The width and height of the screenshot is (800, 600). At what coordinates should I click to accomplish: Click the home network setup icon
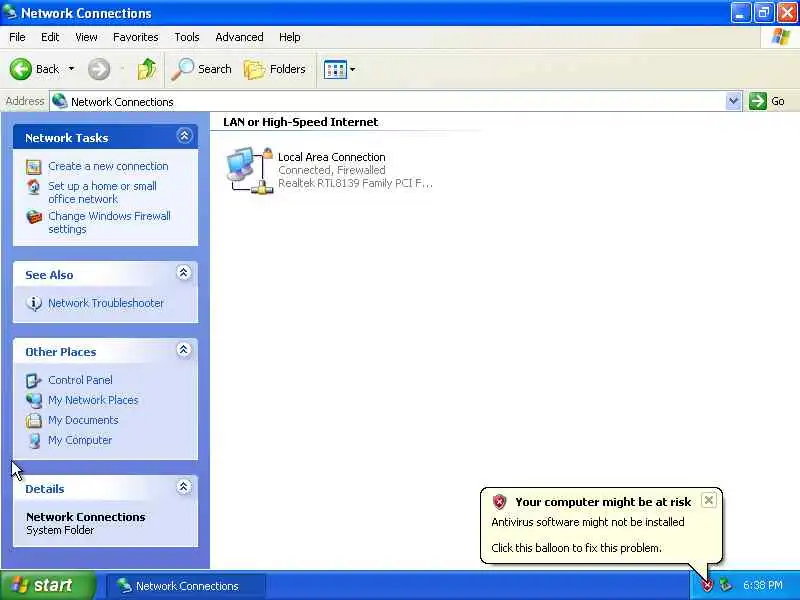[x=34, y=187]
